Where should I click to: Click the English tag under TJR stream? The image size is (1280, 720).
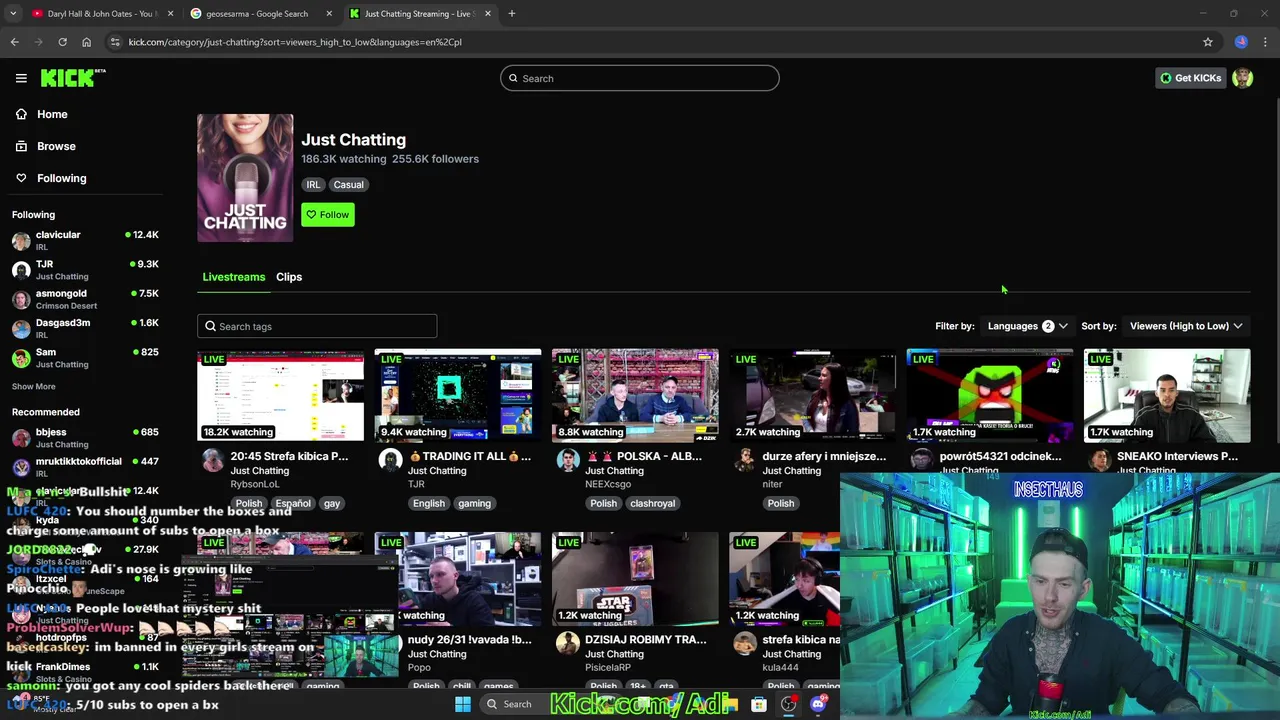point(428,503)
